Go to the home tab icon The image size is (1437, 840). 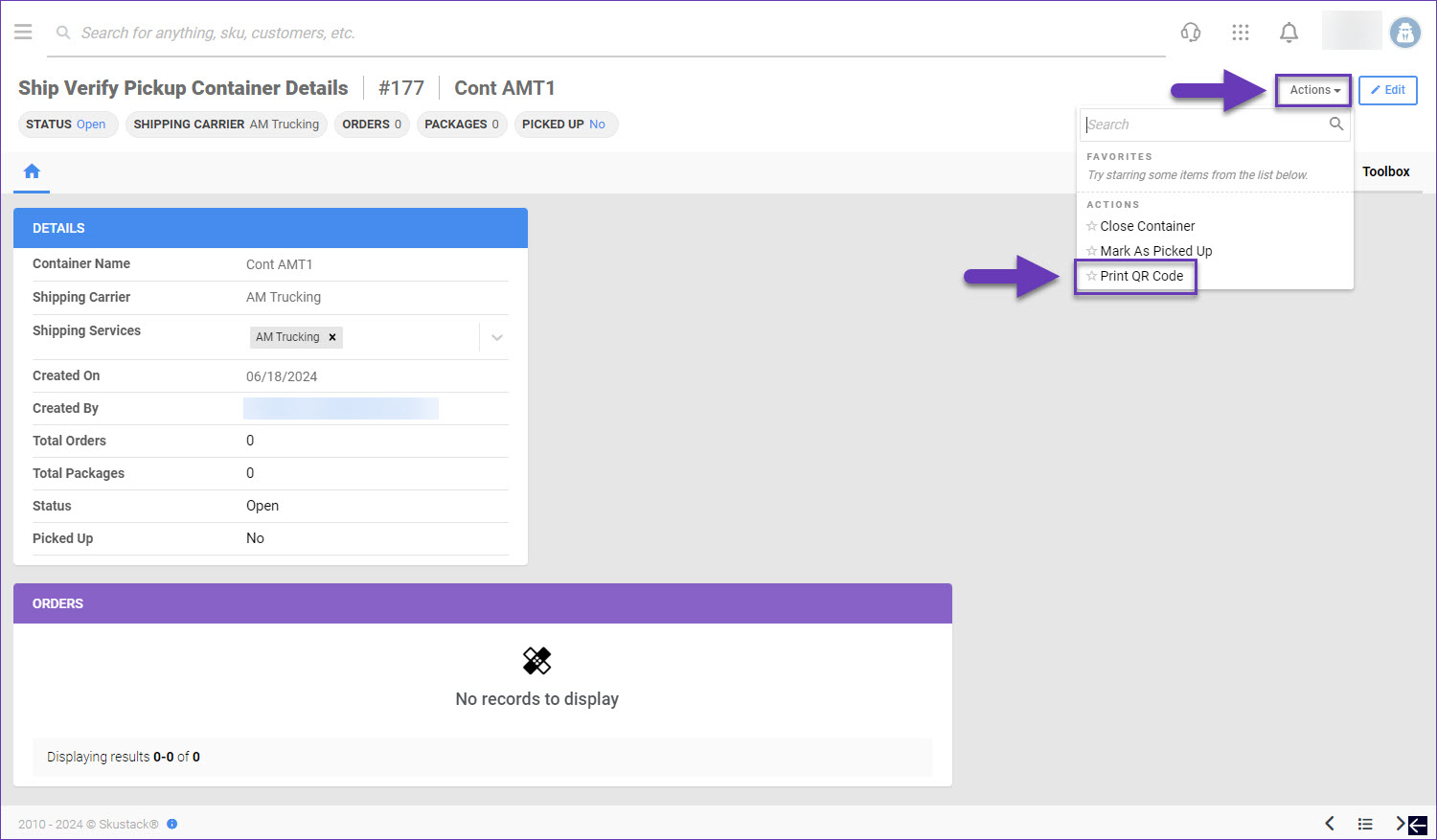pos(32,171)
